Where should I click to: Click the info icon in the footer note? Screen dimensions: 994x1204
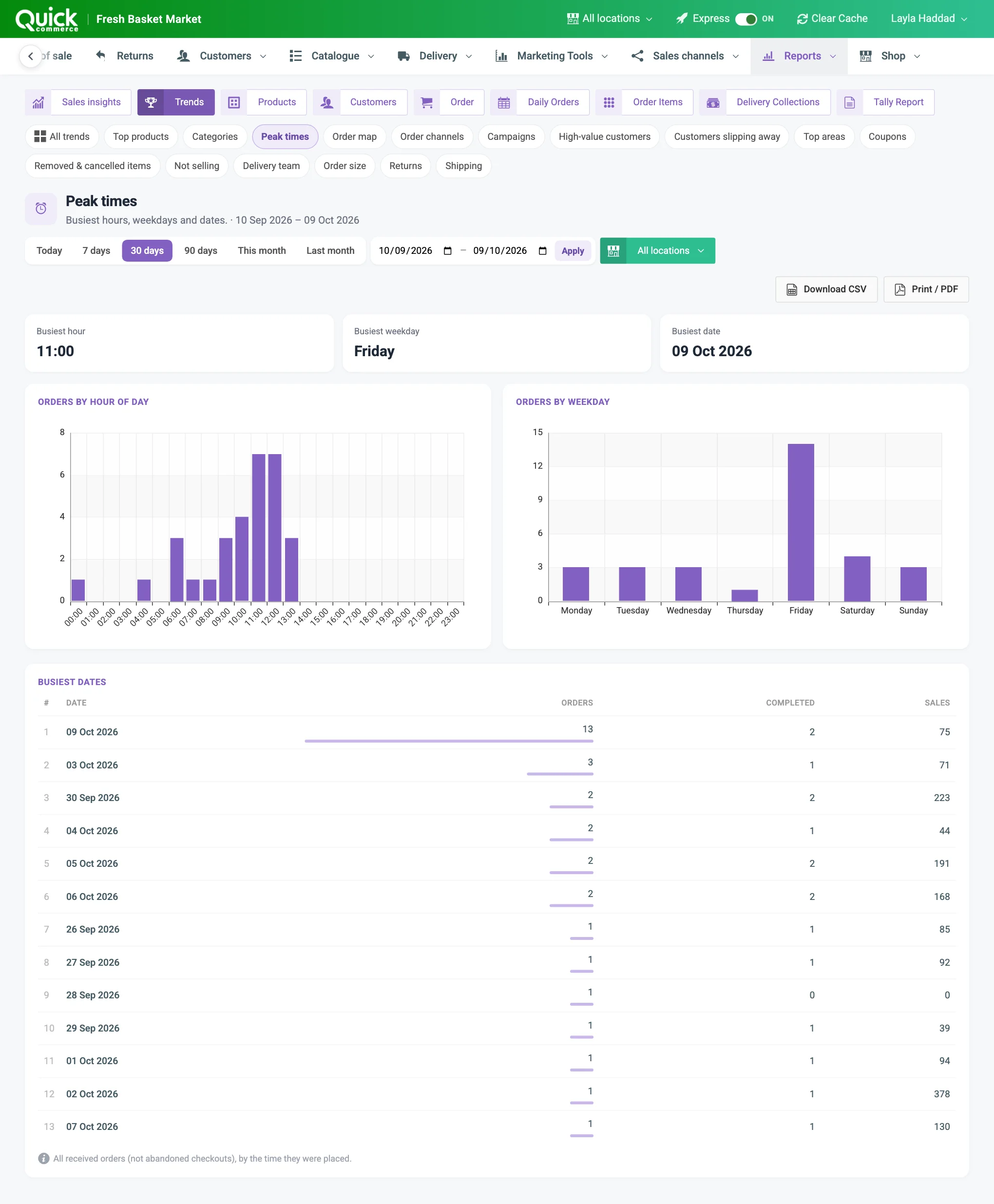pos(43,1158)
